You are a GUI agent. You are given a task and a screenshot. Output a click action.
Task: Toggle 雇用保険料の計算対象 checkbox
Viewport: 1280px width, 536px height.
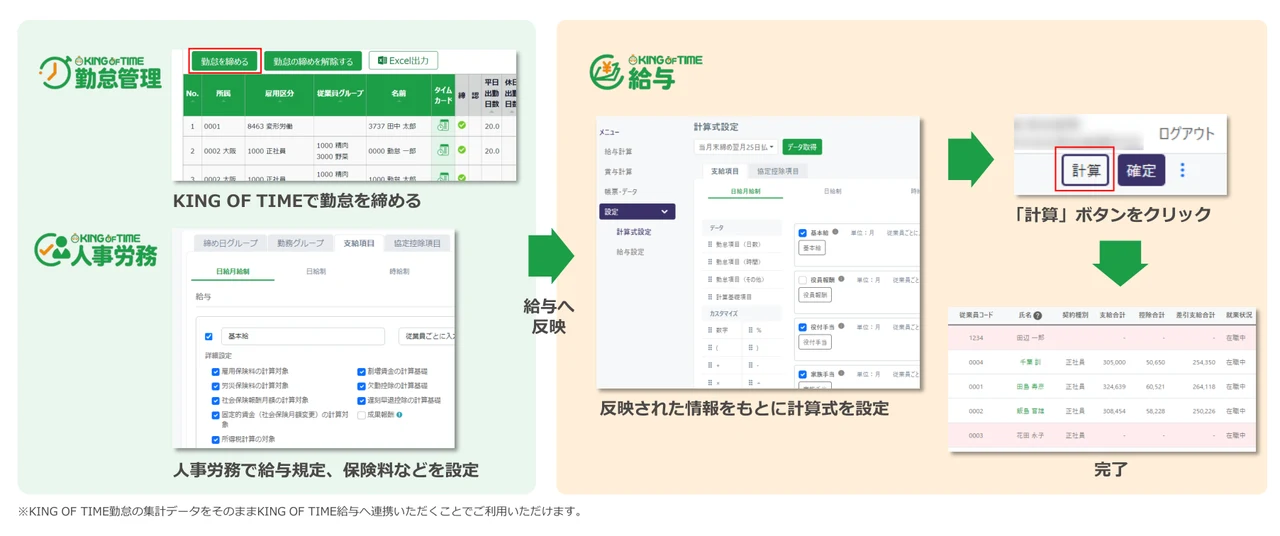click(215, 371)
